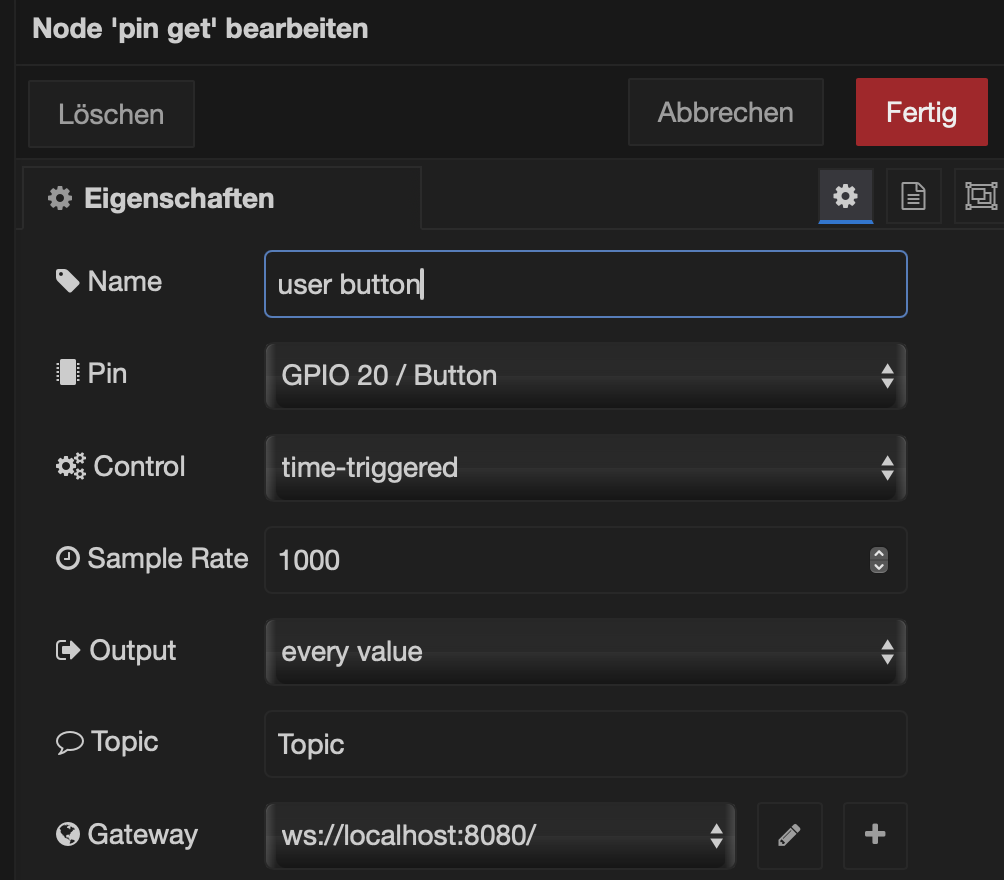Open node appearance settings icon
Viewport: 1004px width, 880px height.
click(980, 196)
